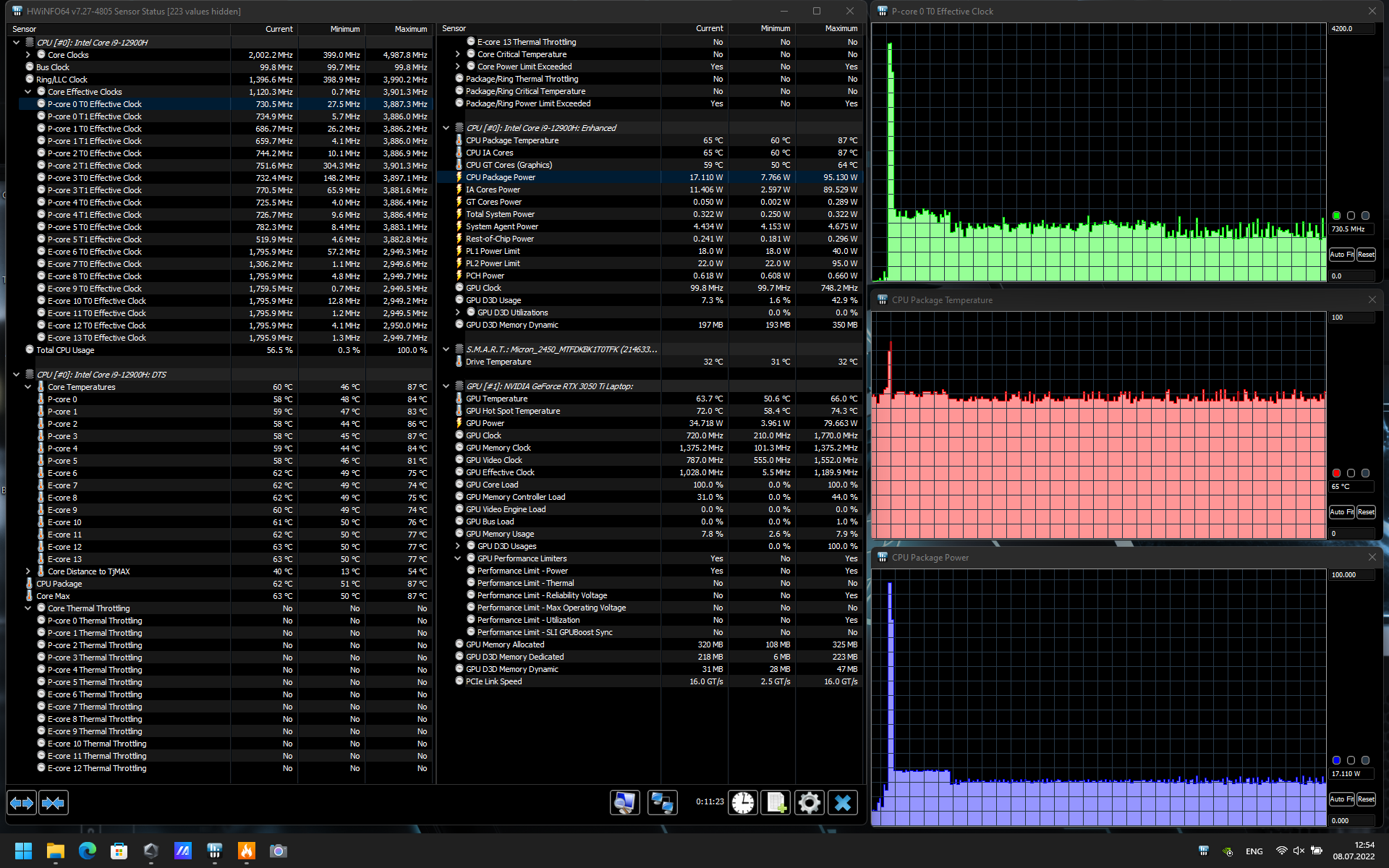Select the third swatch in Package Power graph
1389x868 pixels.
coord(1365,760)
